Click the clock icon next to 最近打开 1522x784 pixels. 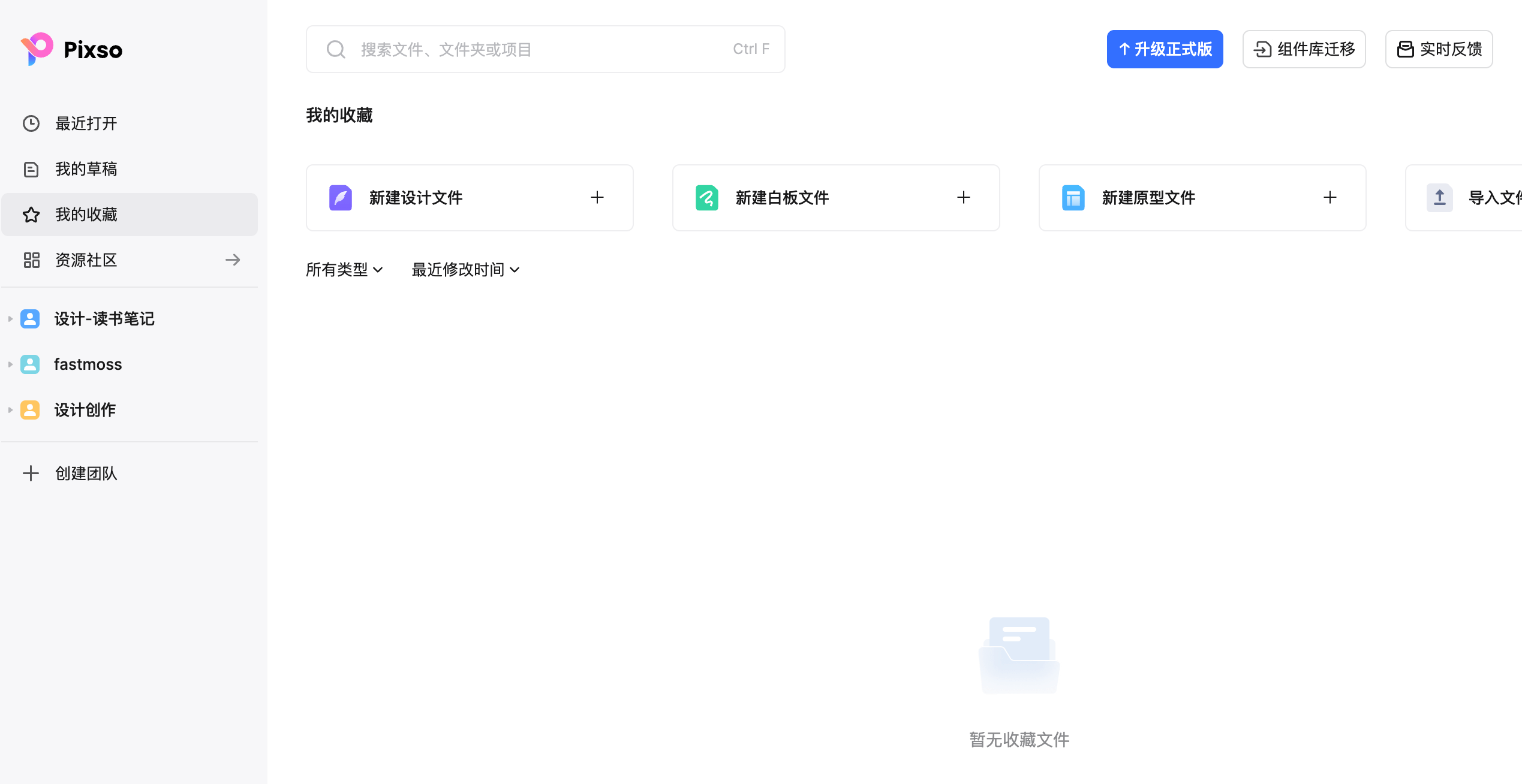pyautogui.click(x=31, y=123)
